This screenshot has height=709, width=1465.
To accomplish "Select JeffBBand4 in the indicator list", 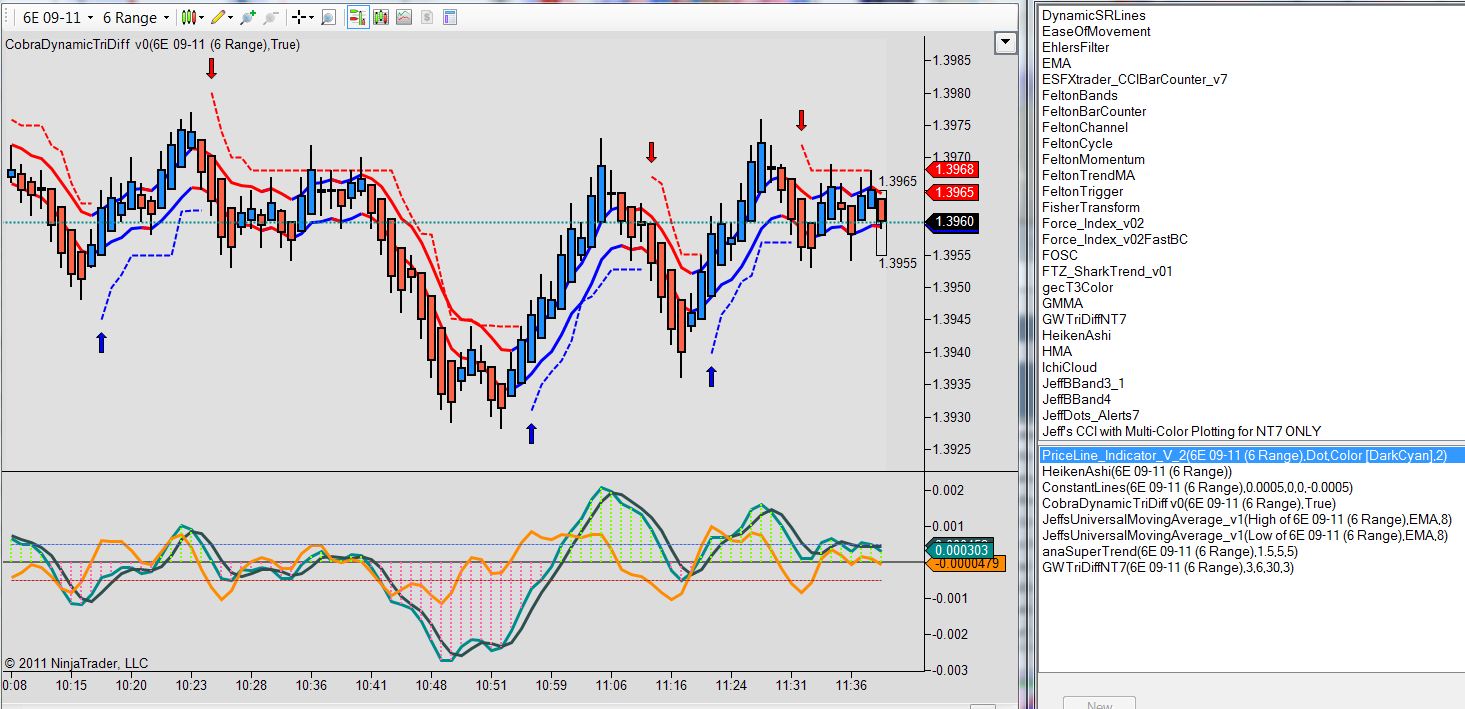I will (1076, 399).
